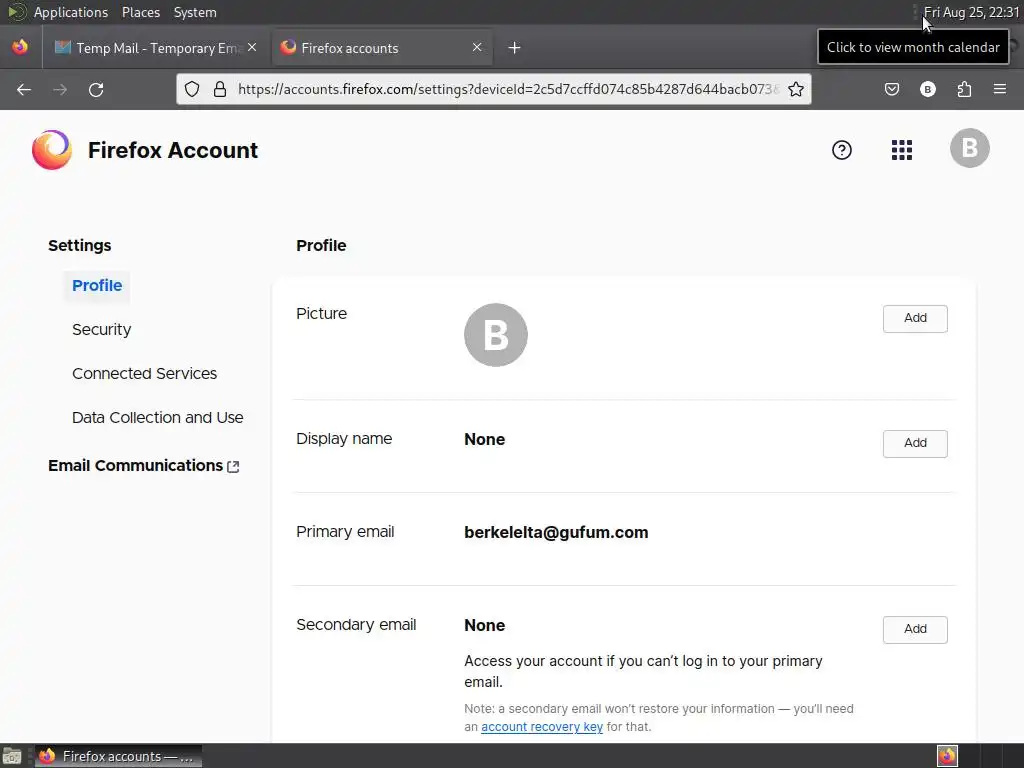Bookmark this page with the star
Screen dimensions: 1024x768
(795, 89)
